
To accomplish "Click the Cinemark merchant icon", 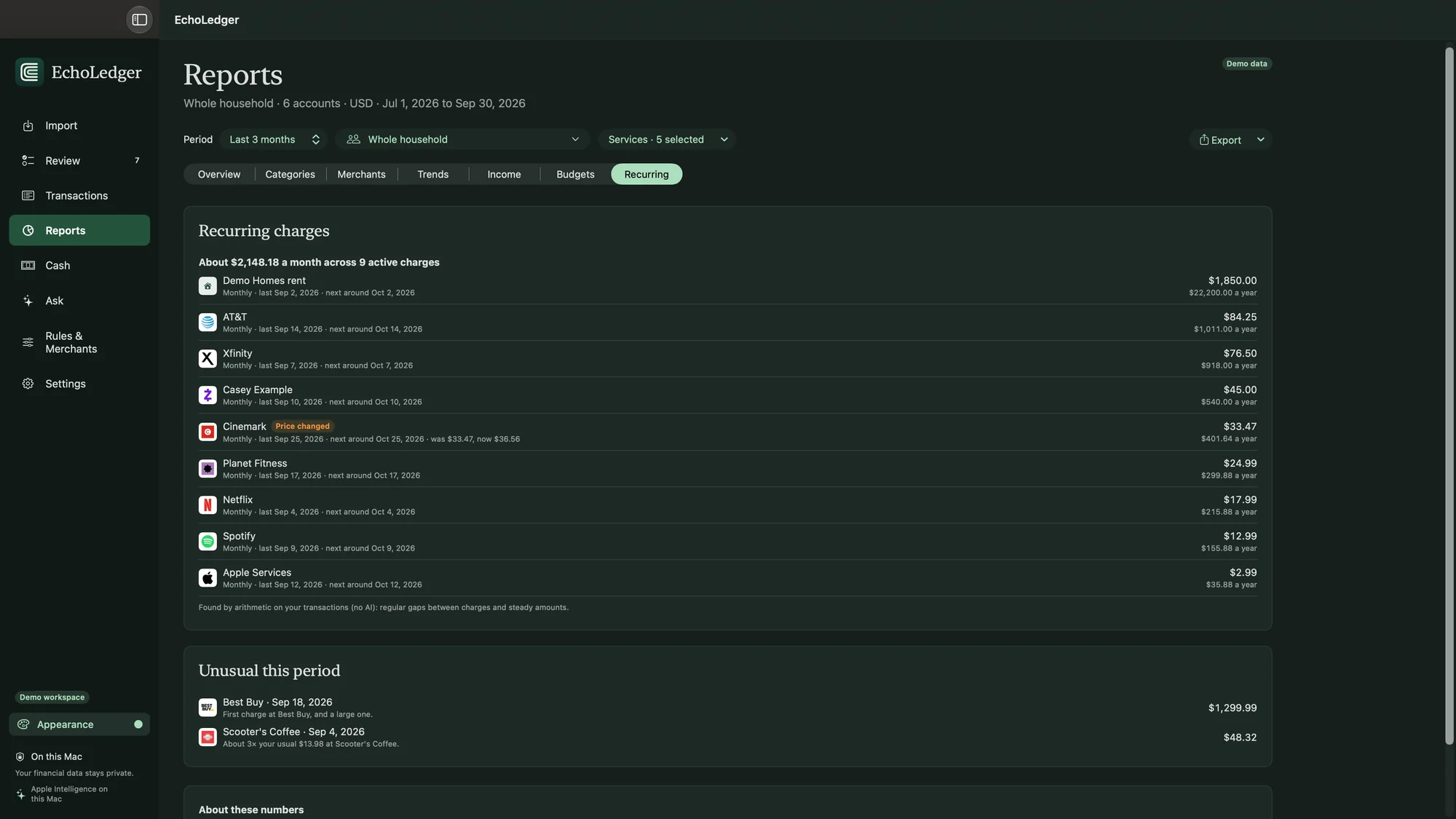I will [207, 432].
